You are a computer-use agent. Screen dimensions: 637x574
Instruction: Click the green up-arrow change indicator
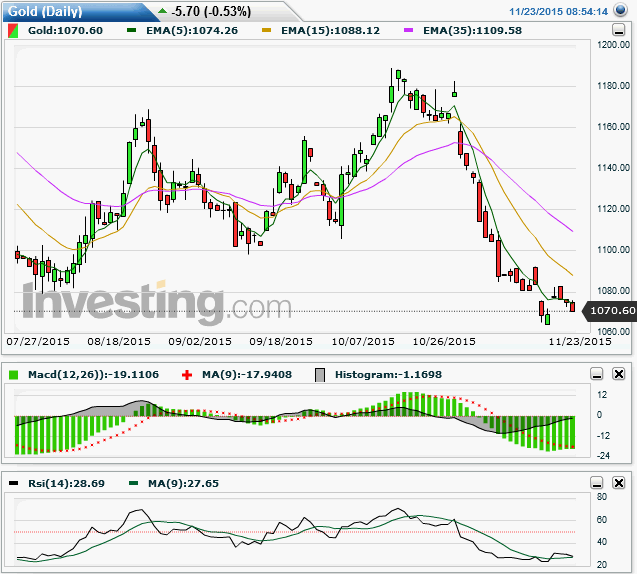tap(162, 11)
